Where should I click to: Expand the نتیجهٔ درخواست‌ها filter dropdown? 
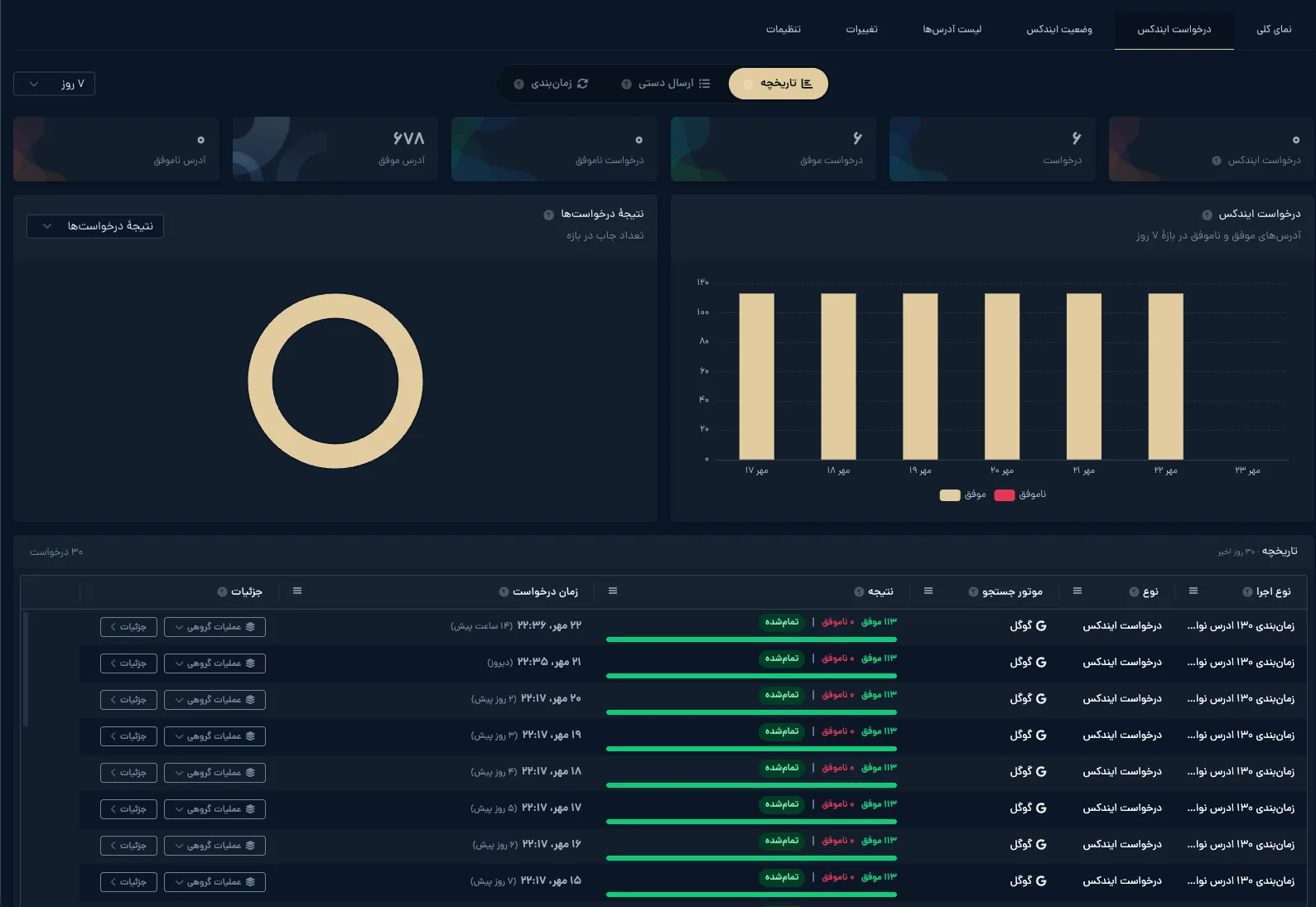pyautogui.click(x=95, y=226)
